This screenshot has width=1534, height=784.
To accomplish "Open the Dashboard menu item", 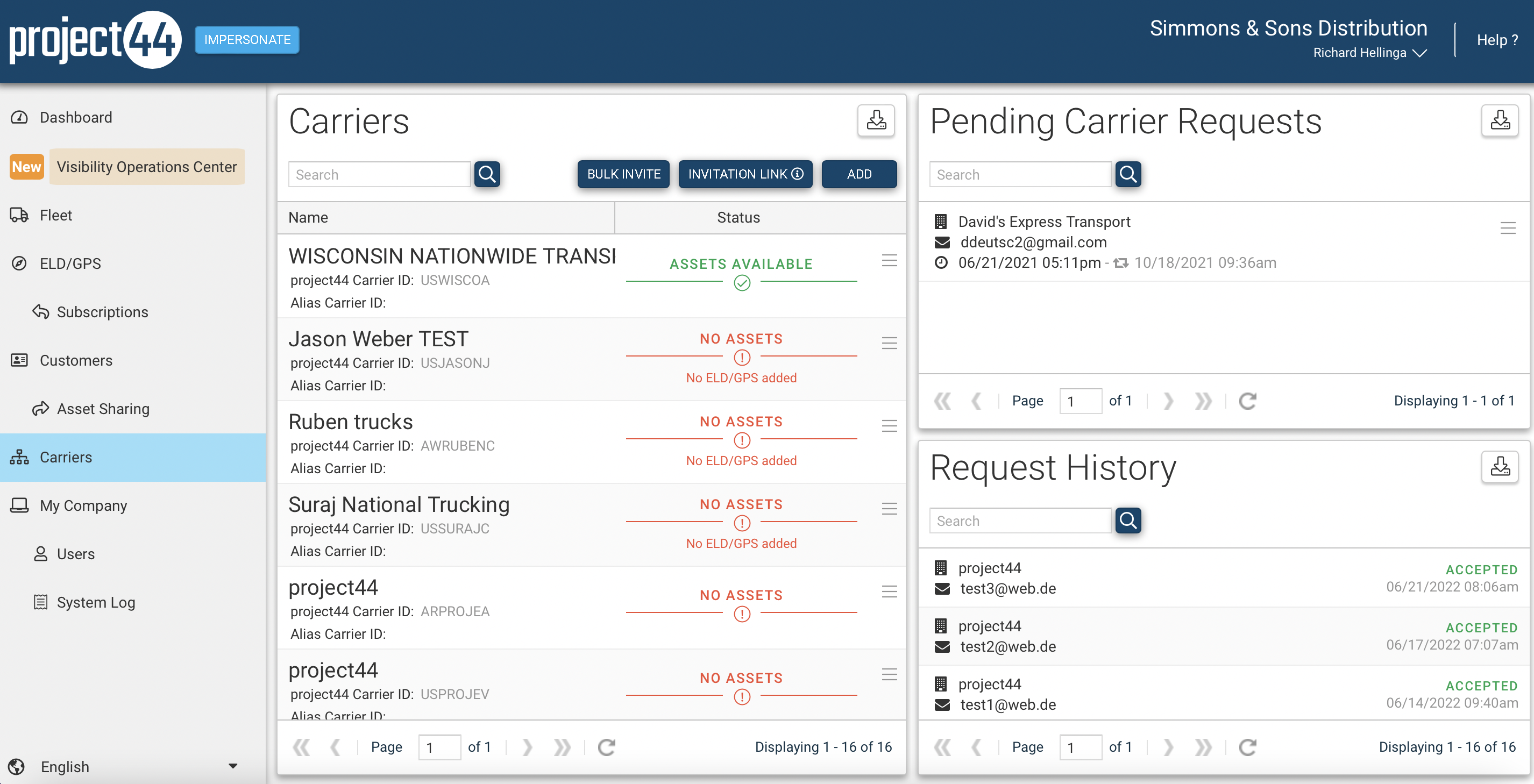I will click(x=133, y=117).
